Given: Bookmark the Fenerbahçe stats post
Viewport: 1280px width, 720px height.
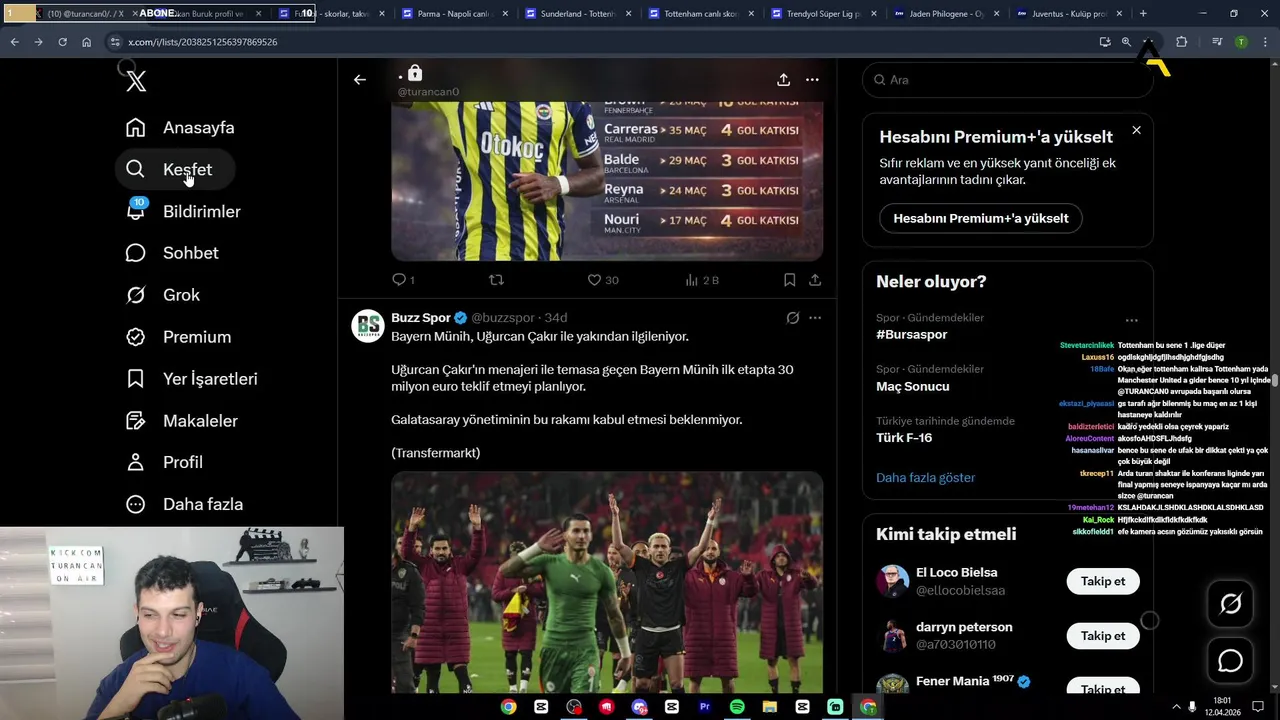Looking at the screenshot, I should (x=789, y=280).
